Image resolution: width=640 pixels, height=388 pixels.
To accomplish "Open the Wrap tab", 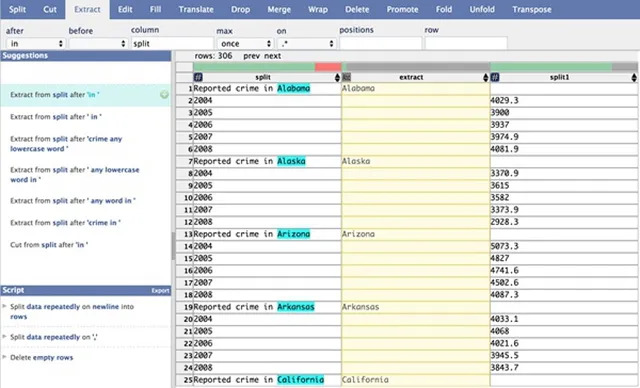I will coord(318,9).
